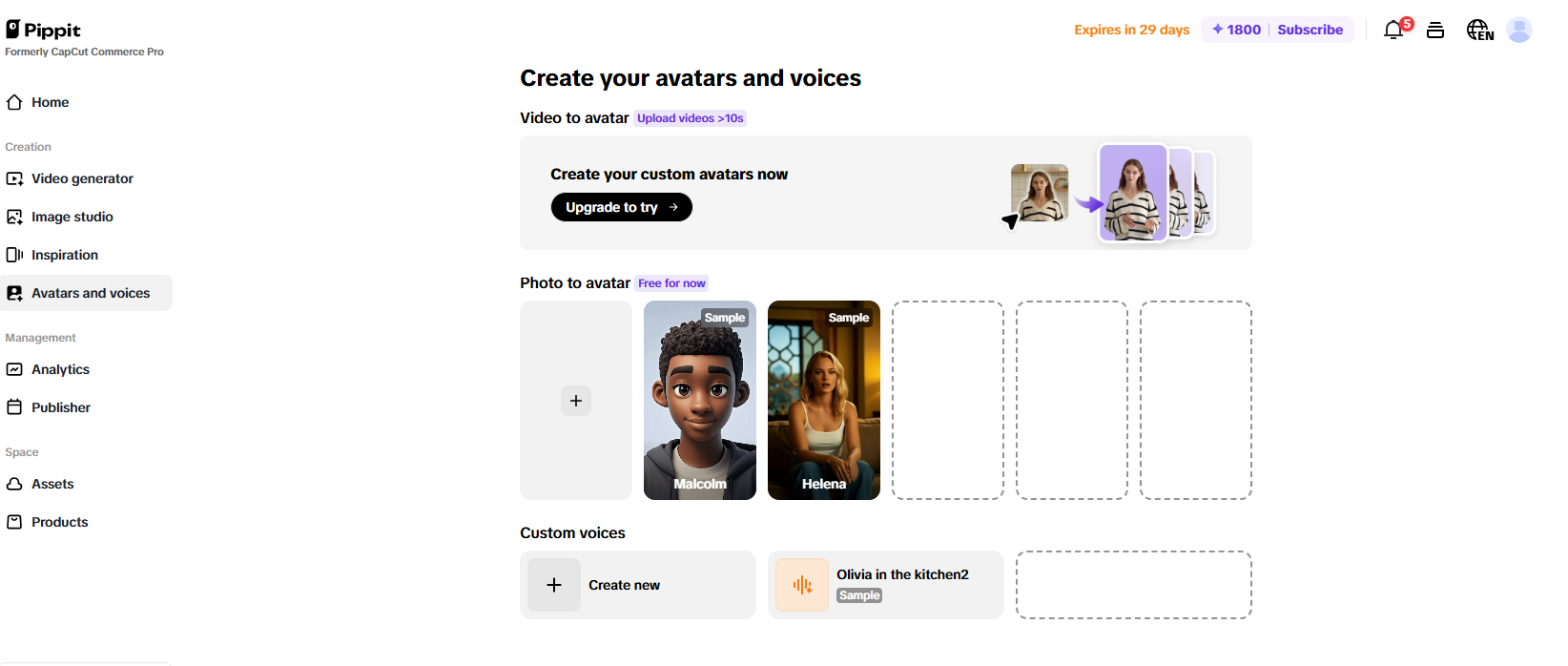Image resolution: width=1568 pixels, height=666 pixels.
Task: Open Image studio in sidebar
Action: click(x=72, y=217)
